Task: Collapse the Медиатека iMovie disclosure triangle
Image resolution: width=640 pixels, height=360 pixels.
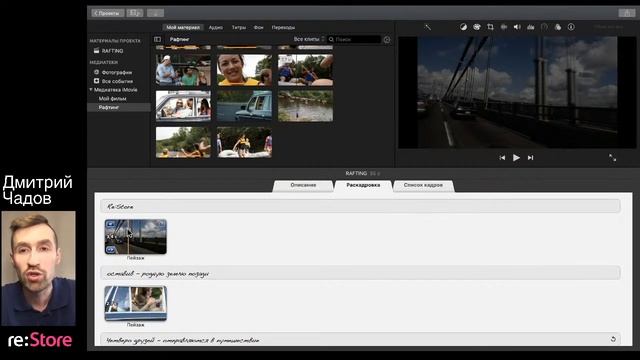Action: point(91,89)
